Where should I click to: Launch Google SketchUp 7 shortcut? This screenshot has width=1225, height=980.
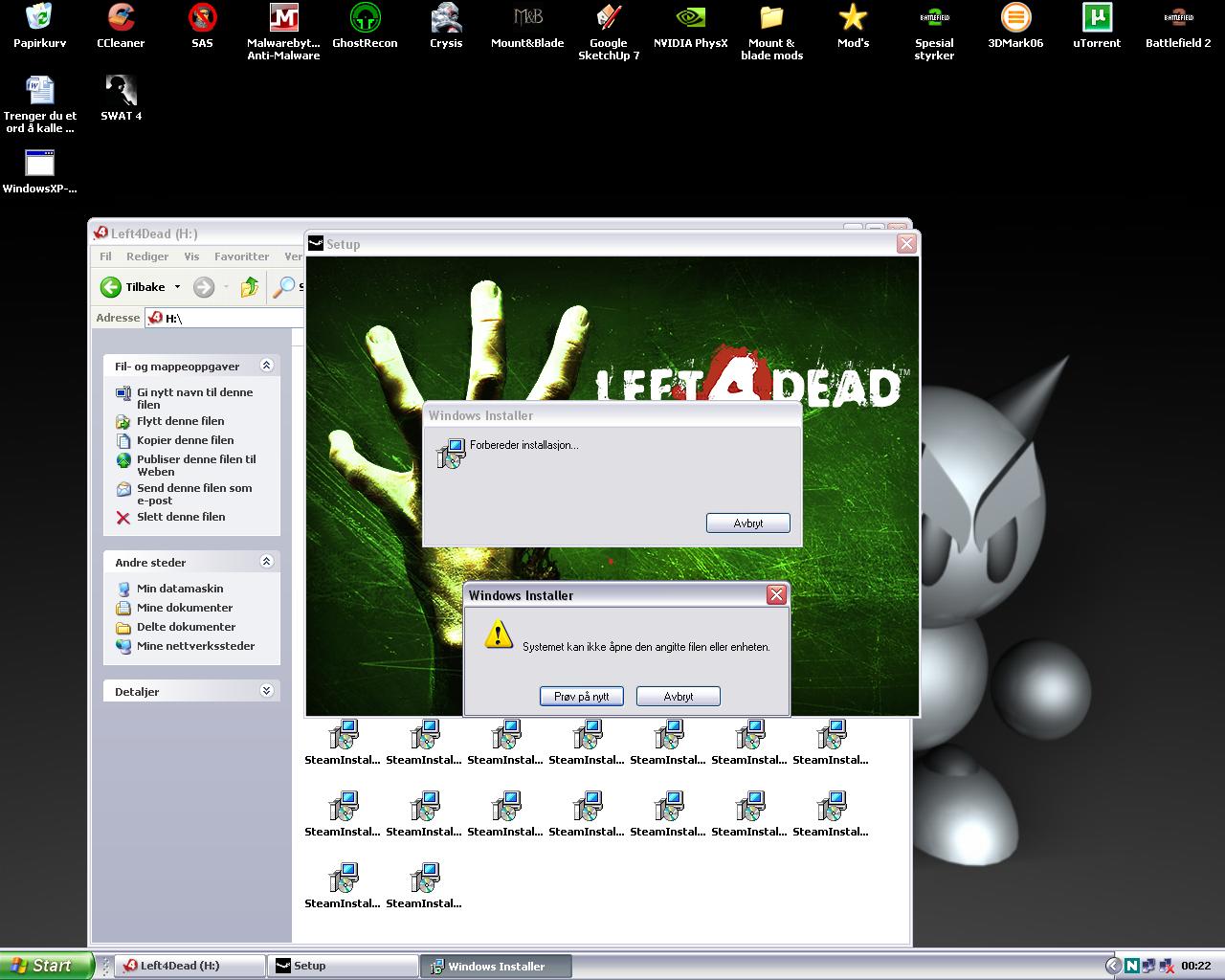[609, 32]
